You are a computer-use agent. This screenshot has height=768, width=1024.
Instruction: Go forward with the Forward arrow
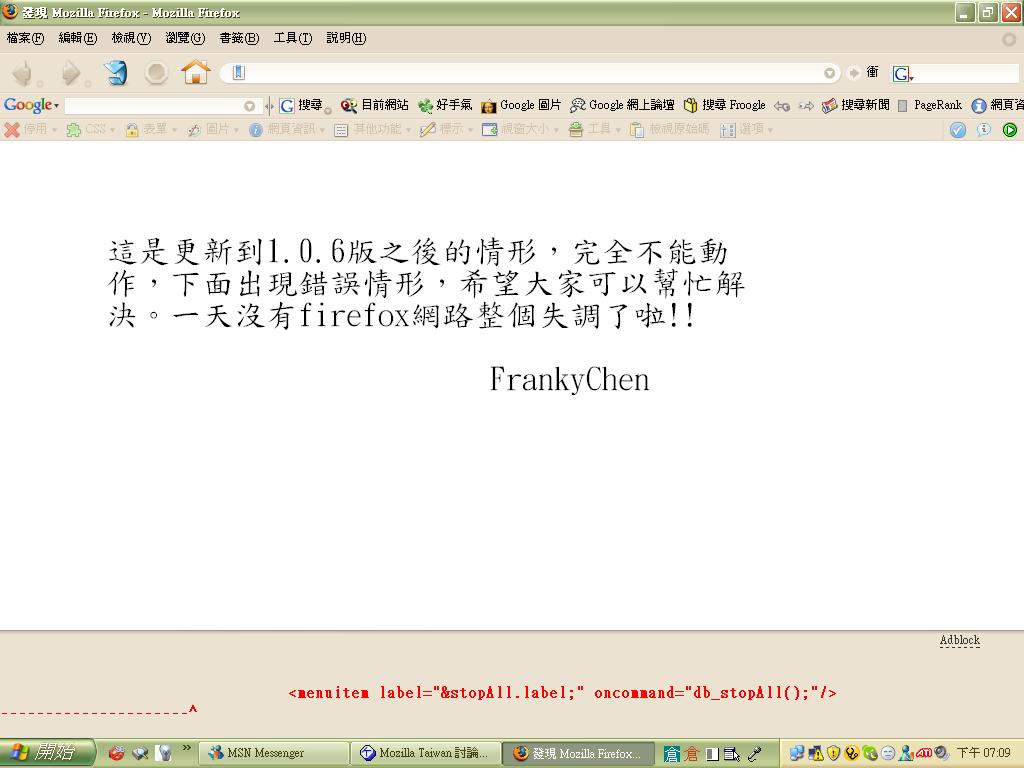pos(71,72)
